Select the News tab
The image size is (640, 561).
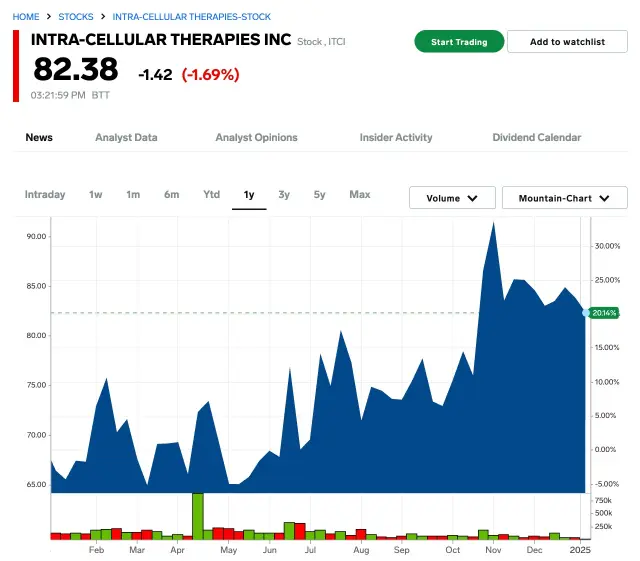click(x=39, y=137)
